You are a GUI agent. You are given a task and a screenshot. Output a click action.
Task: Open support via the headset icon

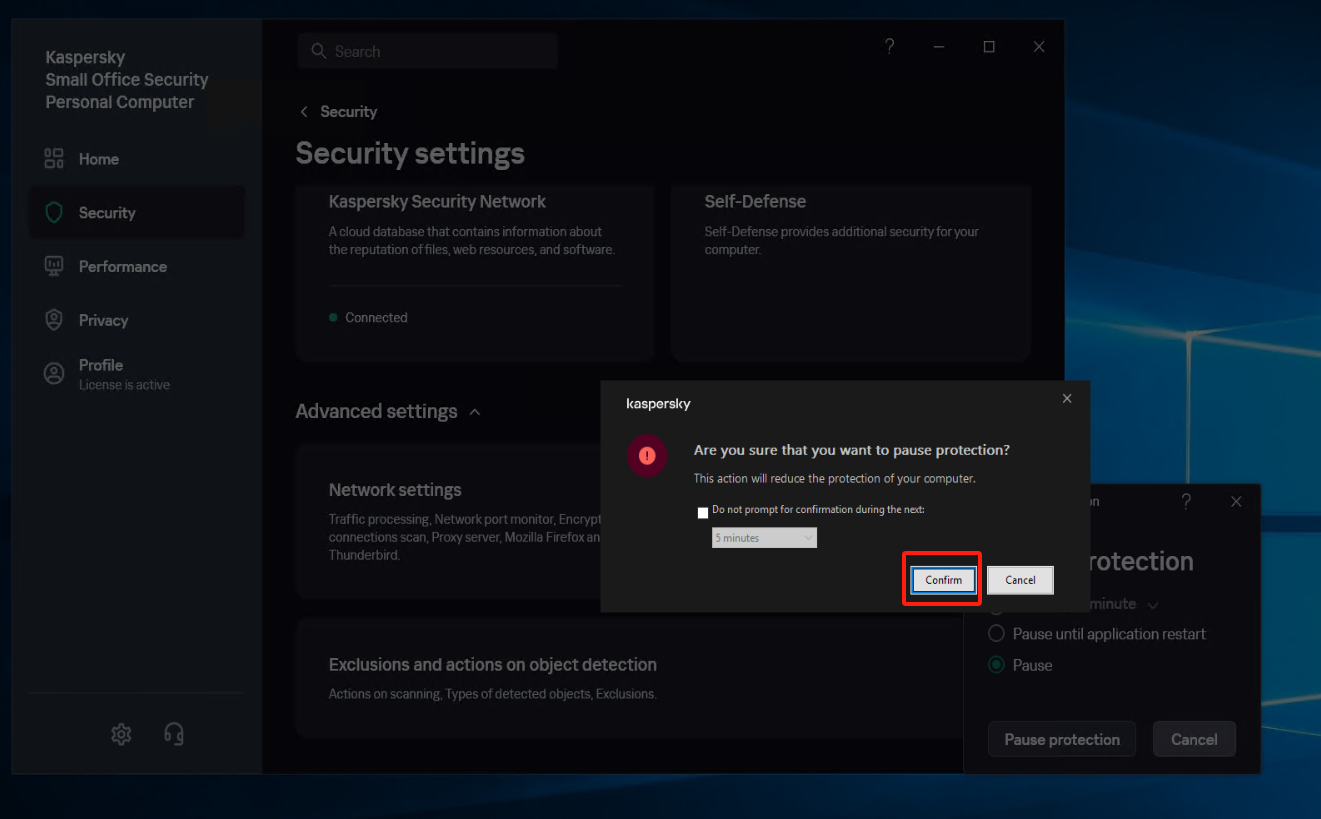click(174, 734)
